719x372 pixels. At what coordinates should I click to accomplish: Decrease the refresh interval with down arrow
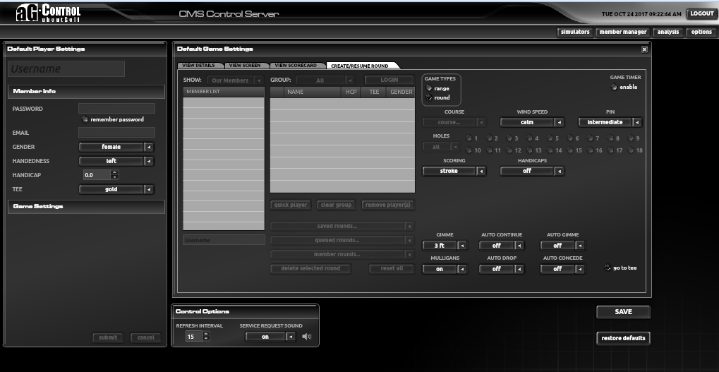[x=205, y=339]
